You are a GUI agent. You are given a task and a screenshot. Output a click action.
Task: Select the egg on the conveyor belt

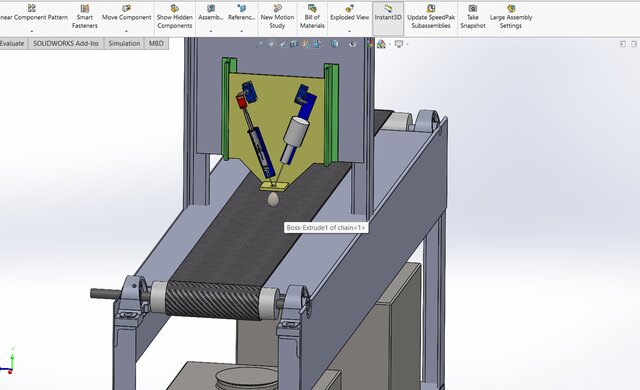click(x=273, y=199)
